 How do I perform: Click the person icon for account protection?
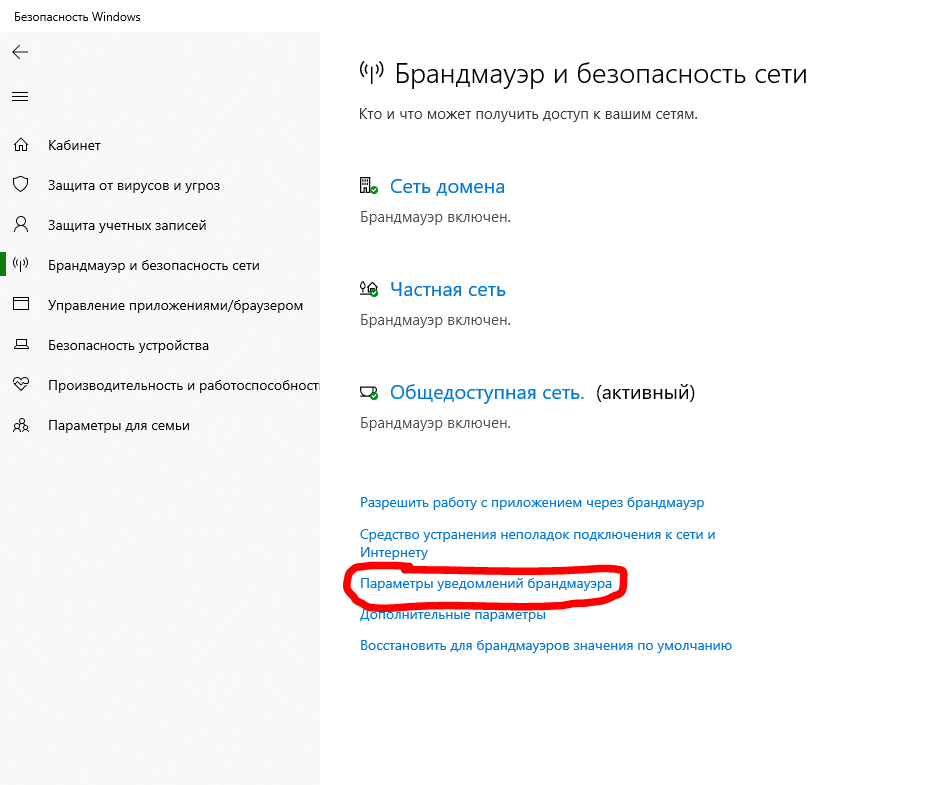click(x=21, y=224)
